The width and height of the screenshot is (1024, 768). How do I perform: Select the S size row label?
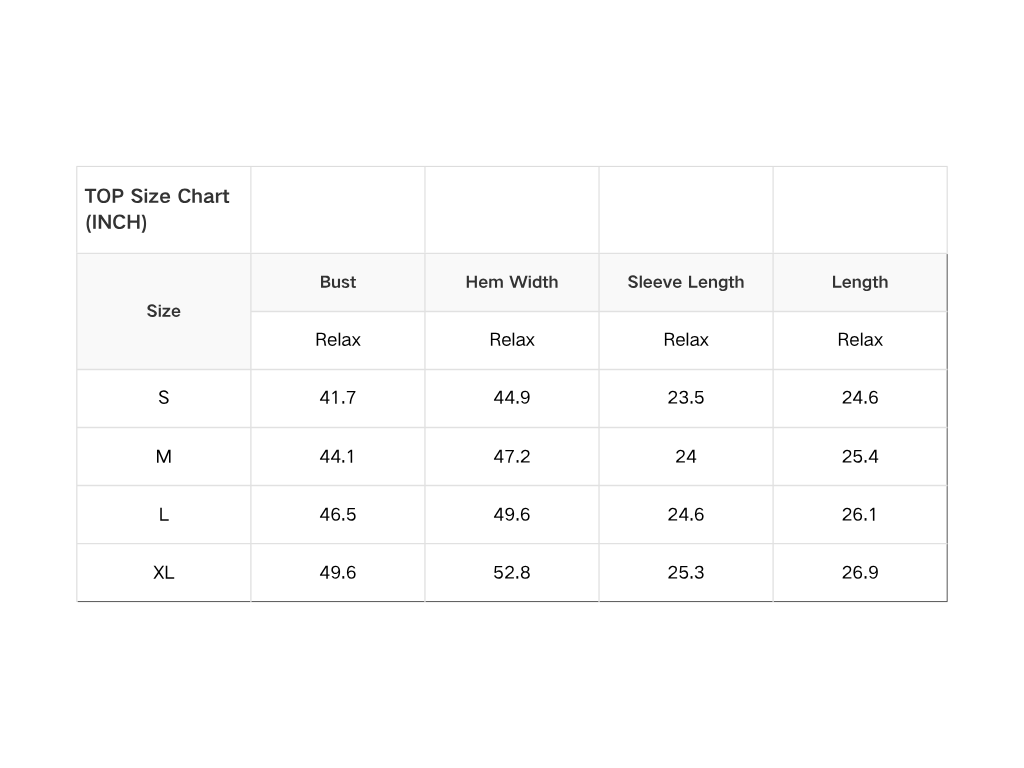click(x=164, y=398)
